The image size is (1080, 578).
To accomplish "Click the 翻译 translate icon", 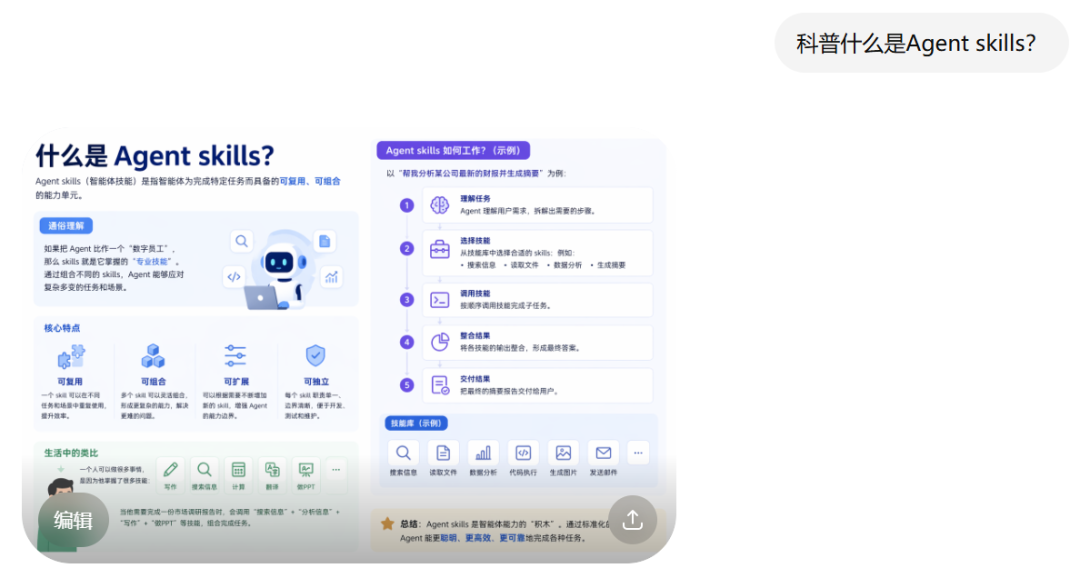I will 272,470.
